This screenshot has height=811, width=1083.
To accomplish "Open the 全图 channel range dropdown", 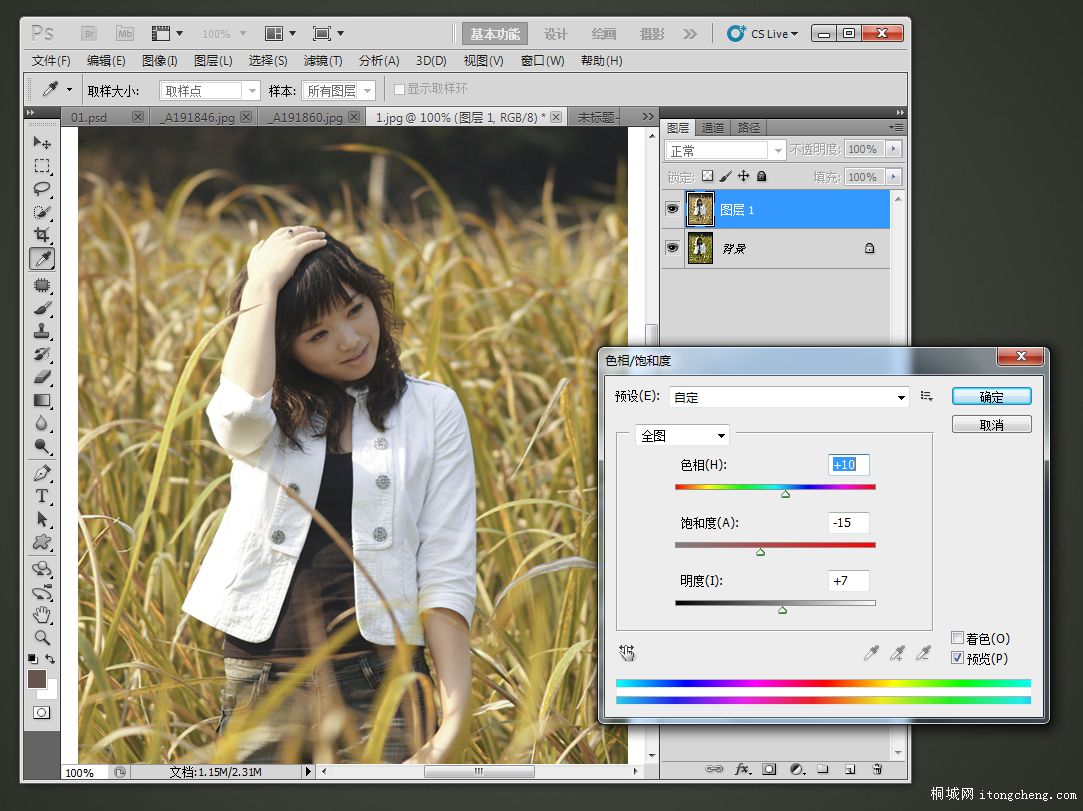I will click(682, 435).
